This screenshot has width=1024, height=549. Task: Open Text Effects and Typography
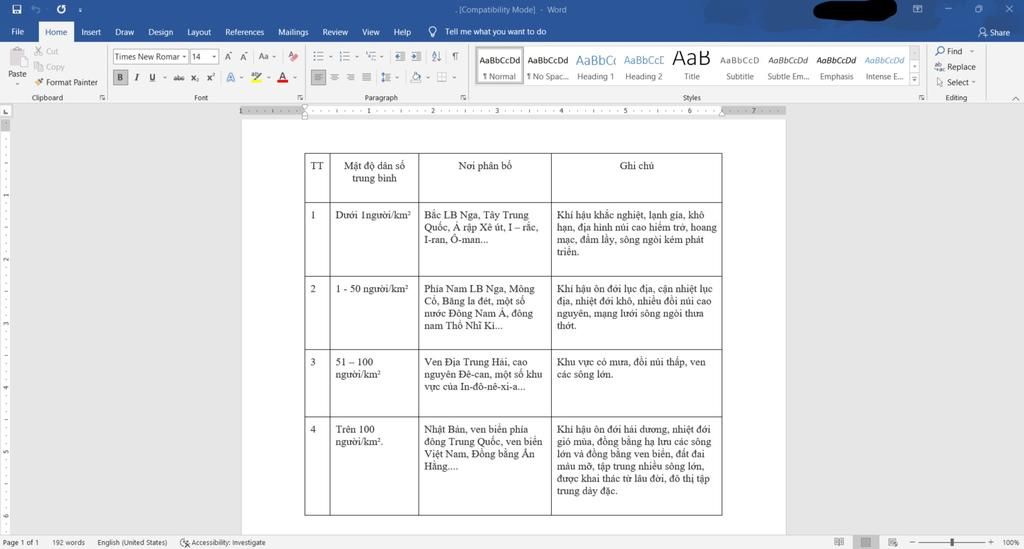click(231, 78)
